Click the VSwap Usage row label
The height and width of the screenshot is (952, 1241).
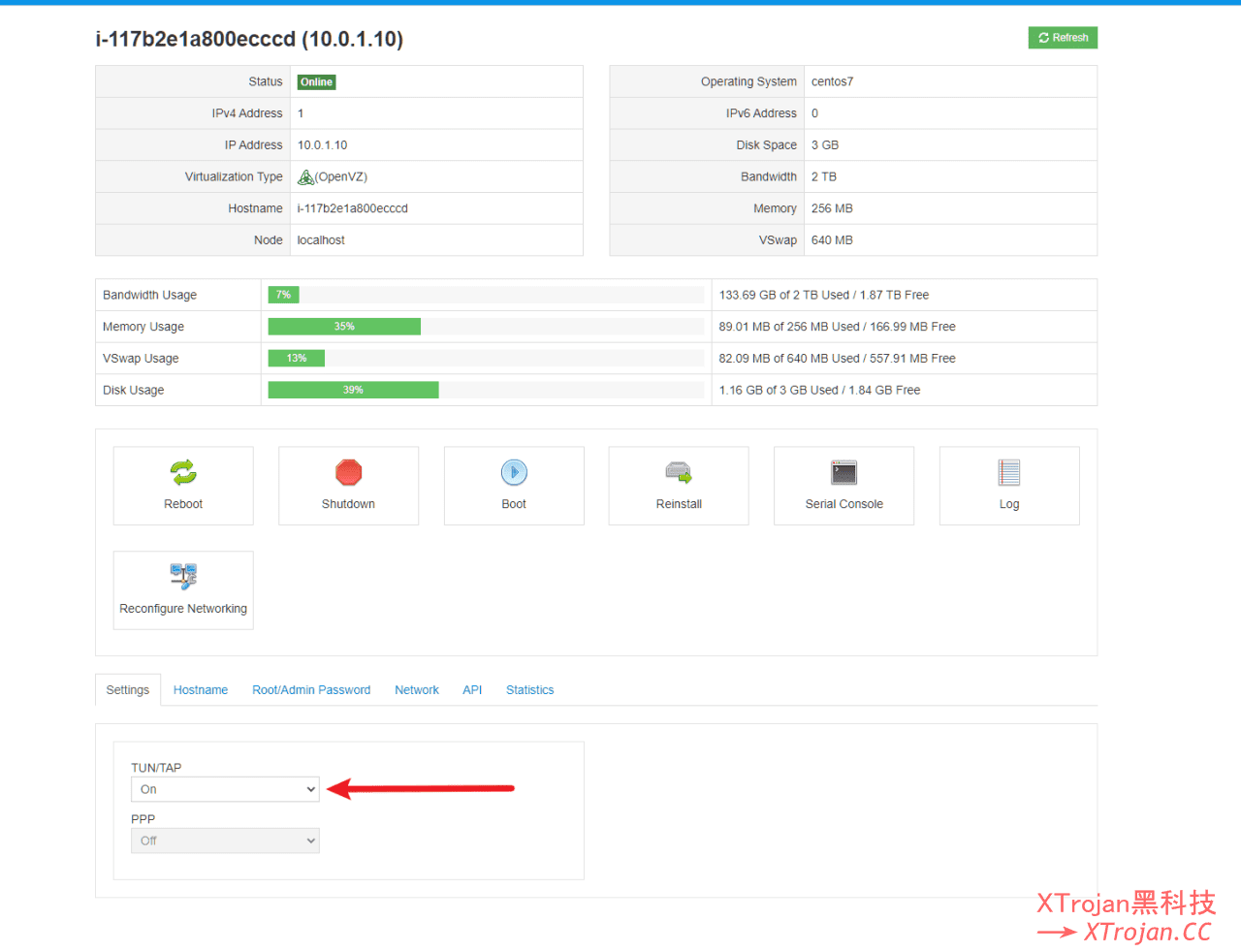(x=141, y=359)
